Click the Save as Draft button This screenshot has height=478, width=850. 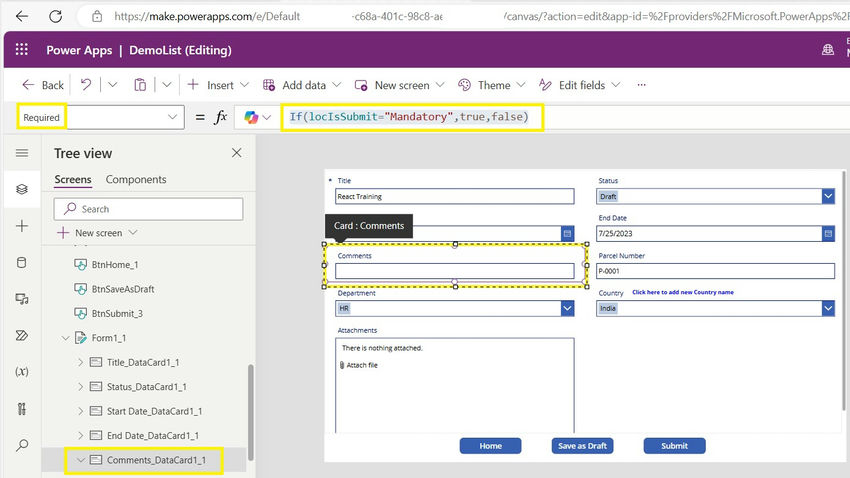(582, 445)
